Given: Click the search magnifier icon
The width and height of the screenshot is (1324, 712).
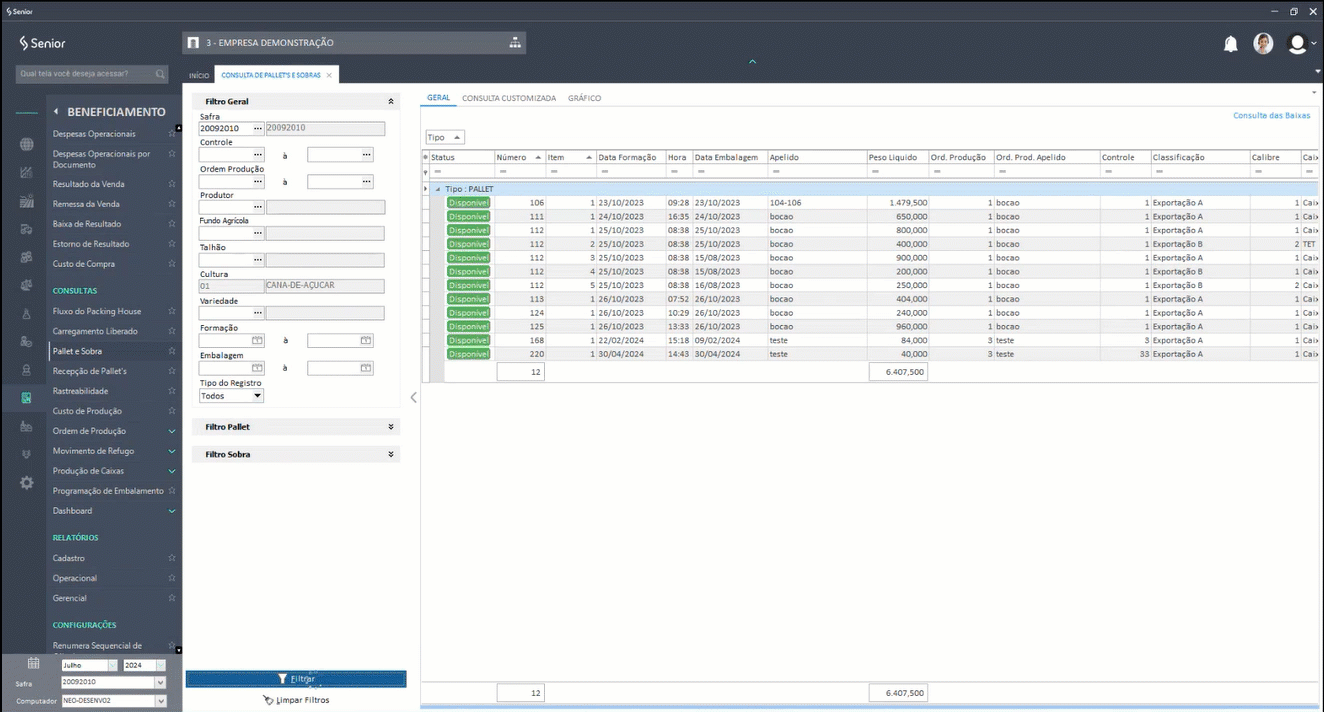Looking at the screenshot, I should coord(160,74).
